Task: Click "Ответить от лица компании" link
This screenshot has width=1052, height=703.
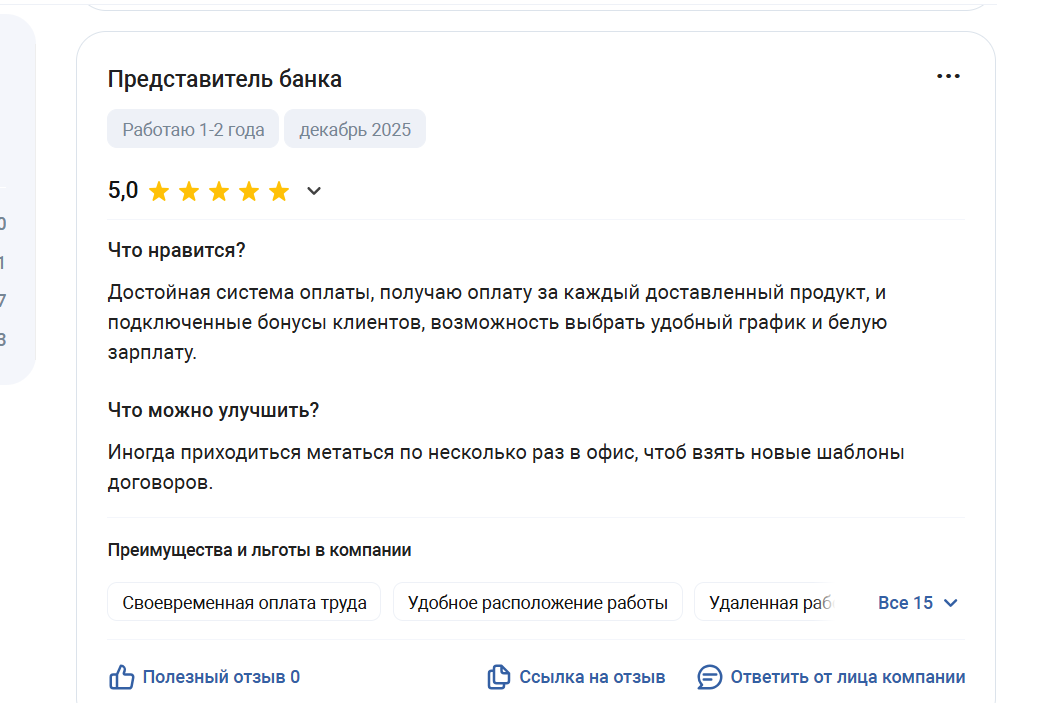Action: coord(848,677)
